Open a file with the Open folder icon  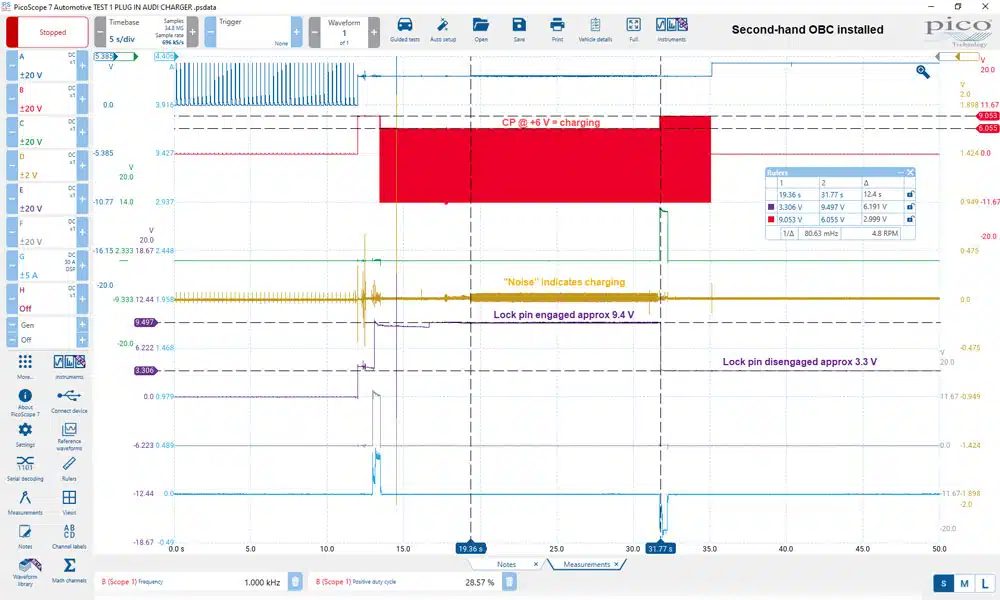click(481, 30)
